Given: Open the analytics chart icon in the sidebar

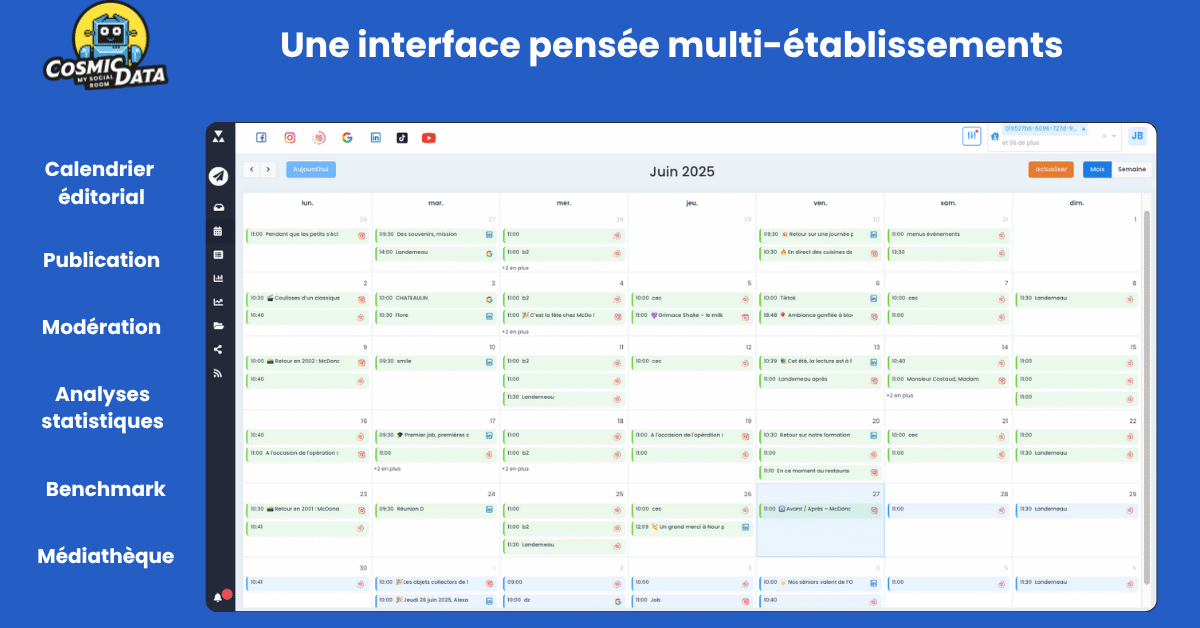Looking at the screenshot, I should click(218, 276).
